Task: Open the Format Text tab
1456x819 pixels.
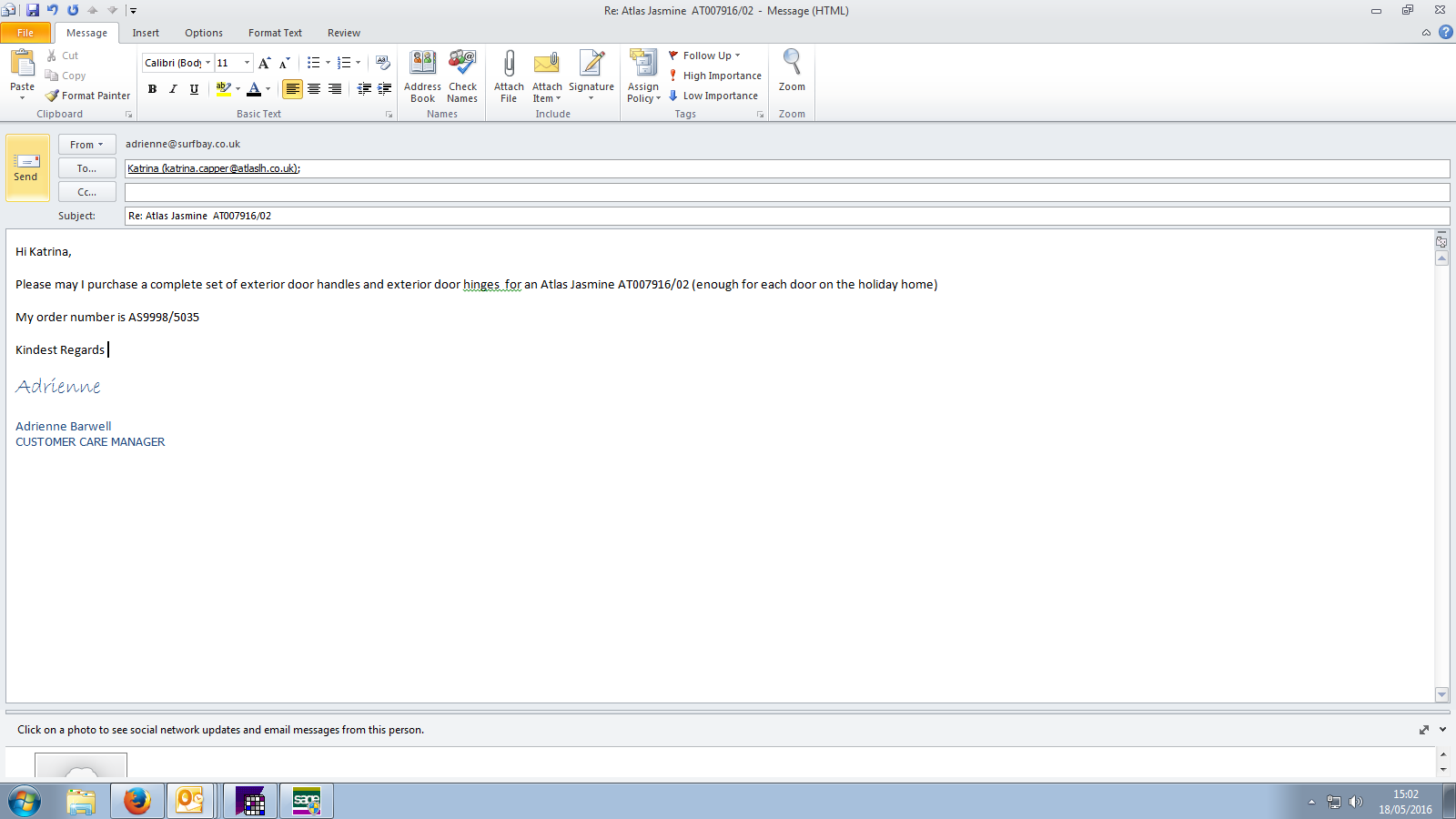Action: (275, 33)
